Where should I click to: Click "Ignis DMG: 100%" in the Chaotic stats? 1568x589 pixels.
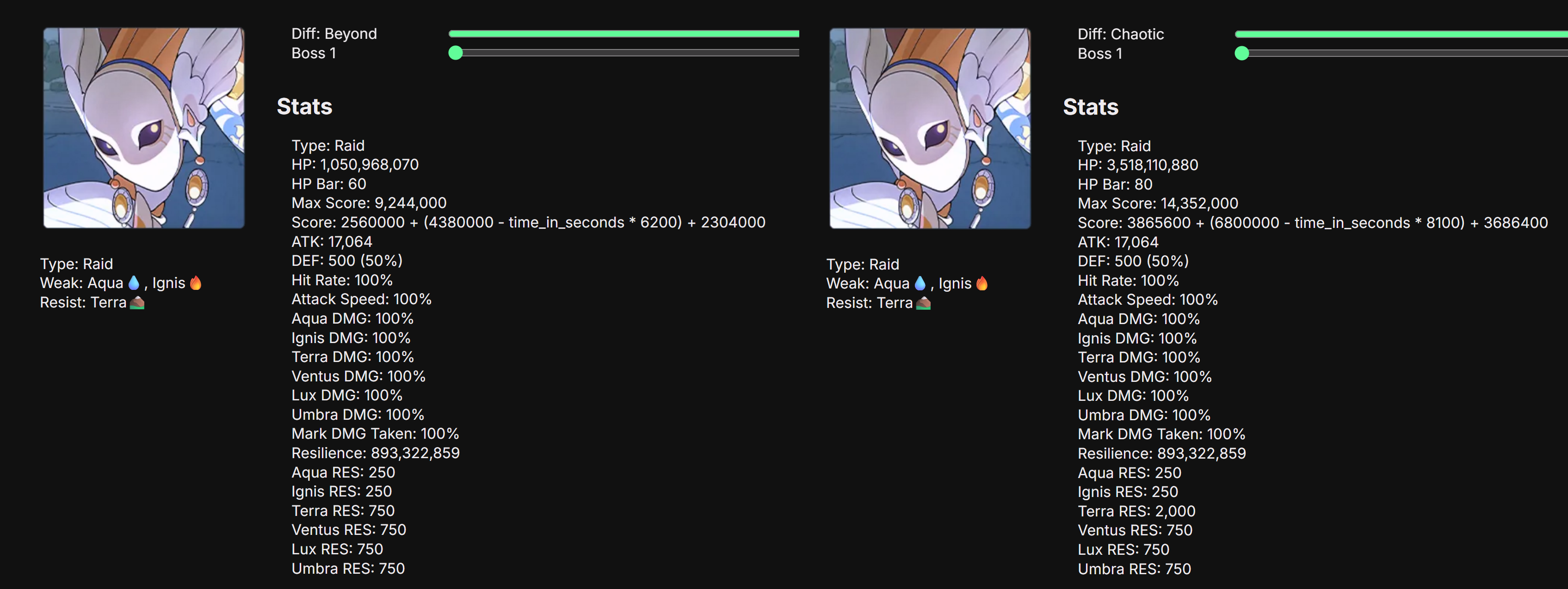point(1137,338)
